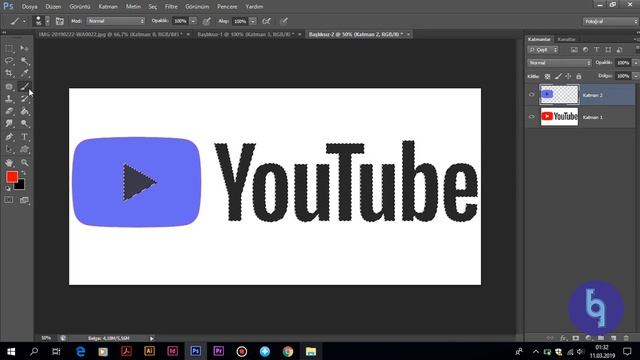Toggle pixel layer filter in Layers panel
Viewport: 640px width, 360px height.
point(574,50)
